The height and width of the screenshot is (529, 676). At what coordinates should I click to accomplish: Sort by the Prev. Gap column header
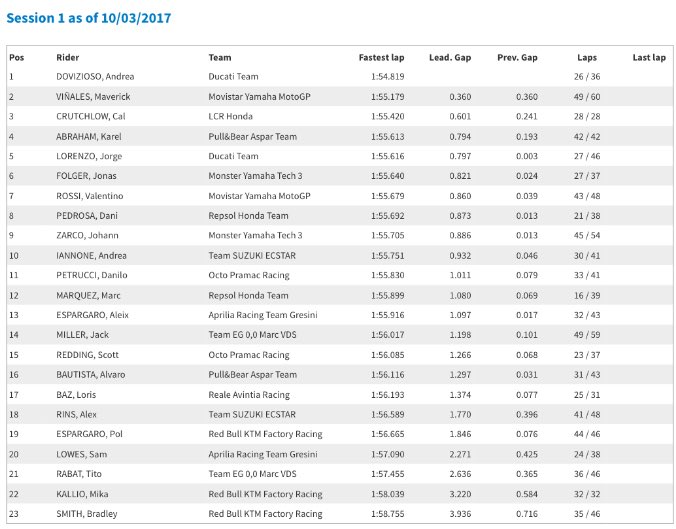point(517,57)
